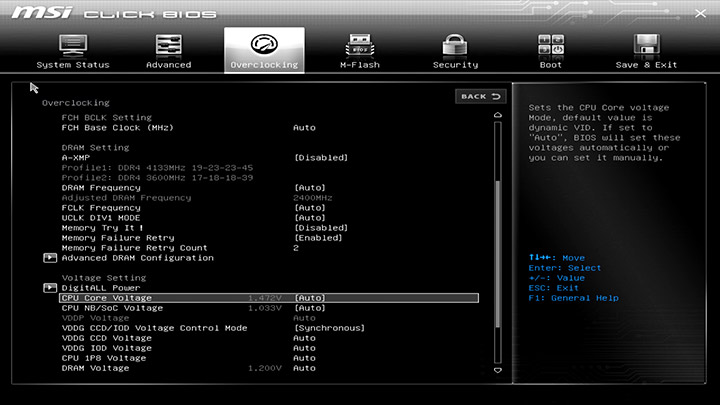Open the Boot section icon
The height and width of the screenshot is (405, 720).
coord(551,46)
